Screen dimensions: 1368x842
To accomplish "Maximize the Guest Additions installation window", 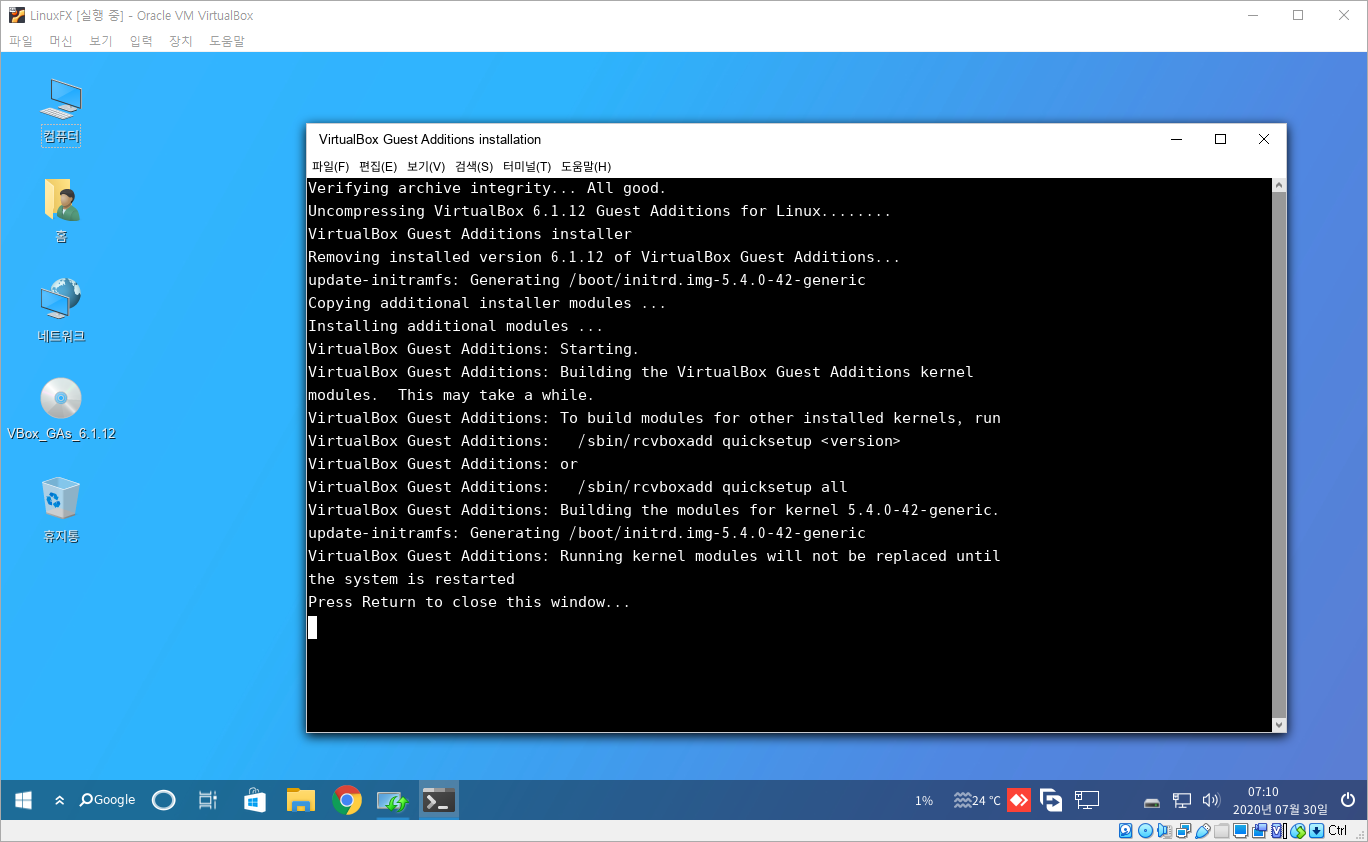I will (1220, 139).
